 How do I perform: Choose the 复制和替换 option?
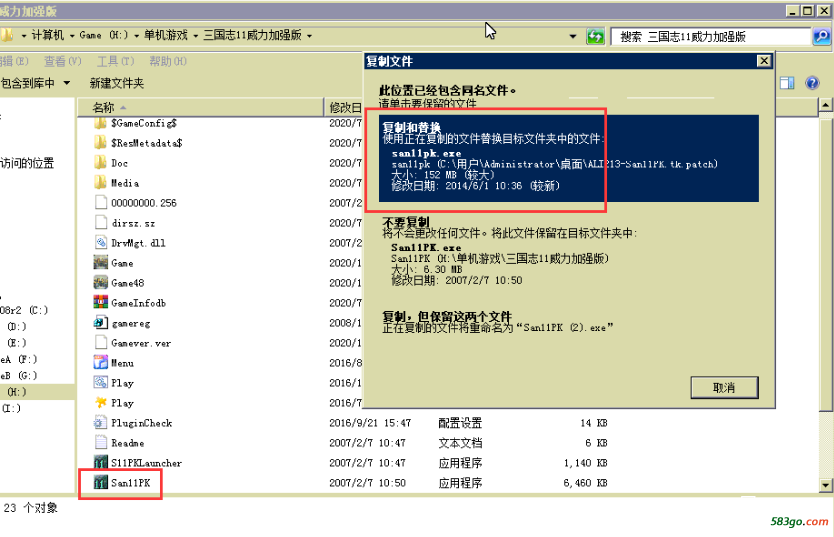[569, 158]
